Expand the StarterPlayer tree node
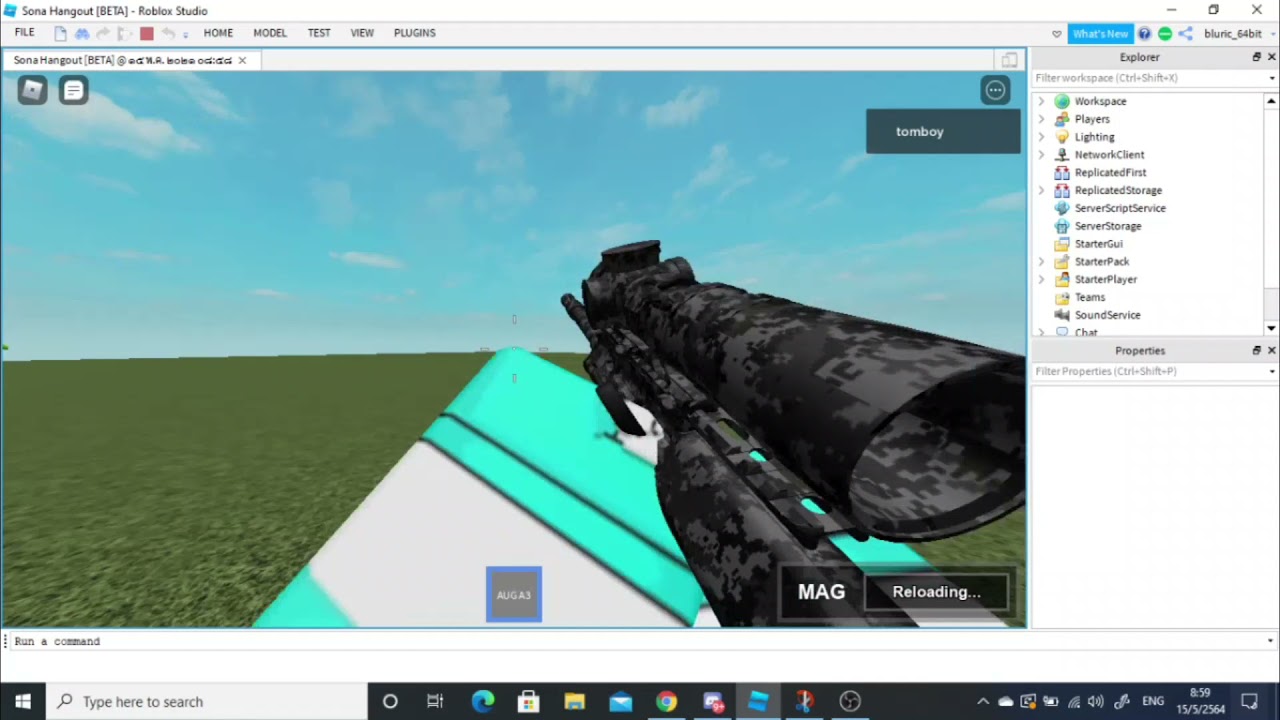1280x720 pixels. click(1041, 280)
